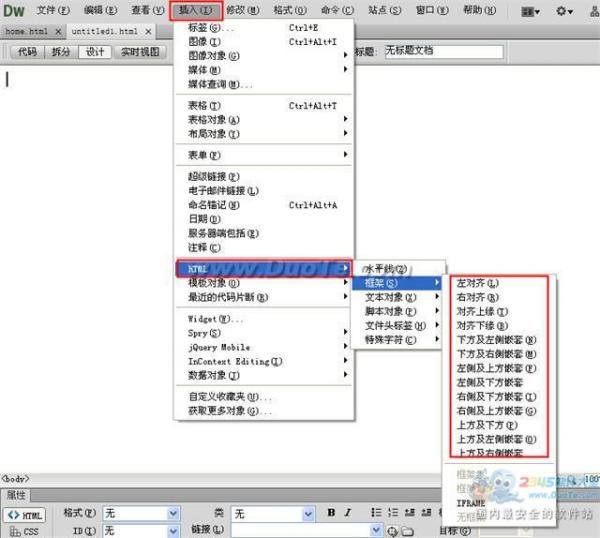Open the 帮助 (Help) menu

tap(479, 10)
